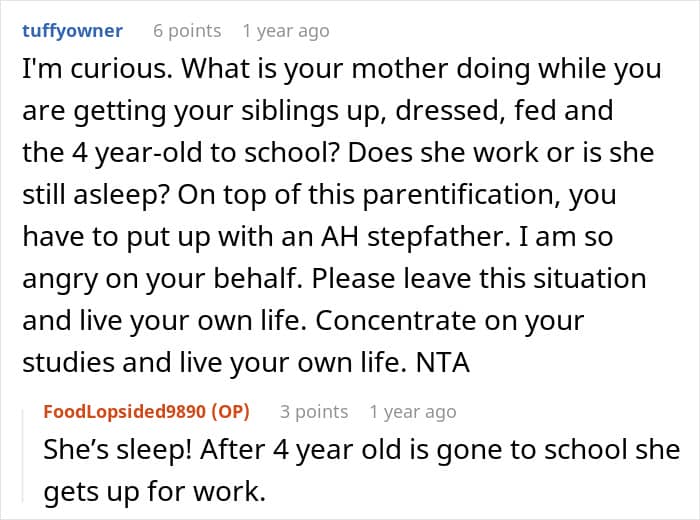This screenshot has width=700, height=520.
Task: Open the tuffyowner user profile link
Action: [72, 31]
